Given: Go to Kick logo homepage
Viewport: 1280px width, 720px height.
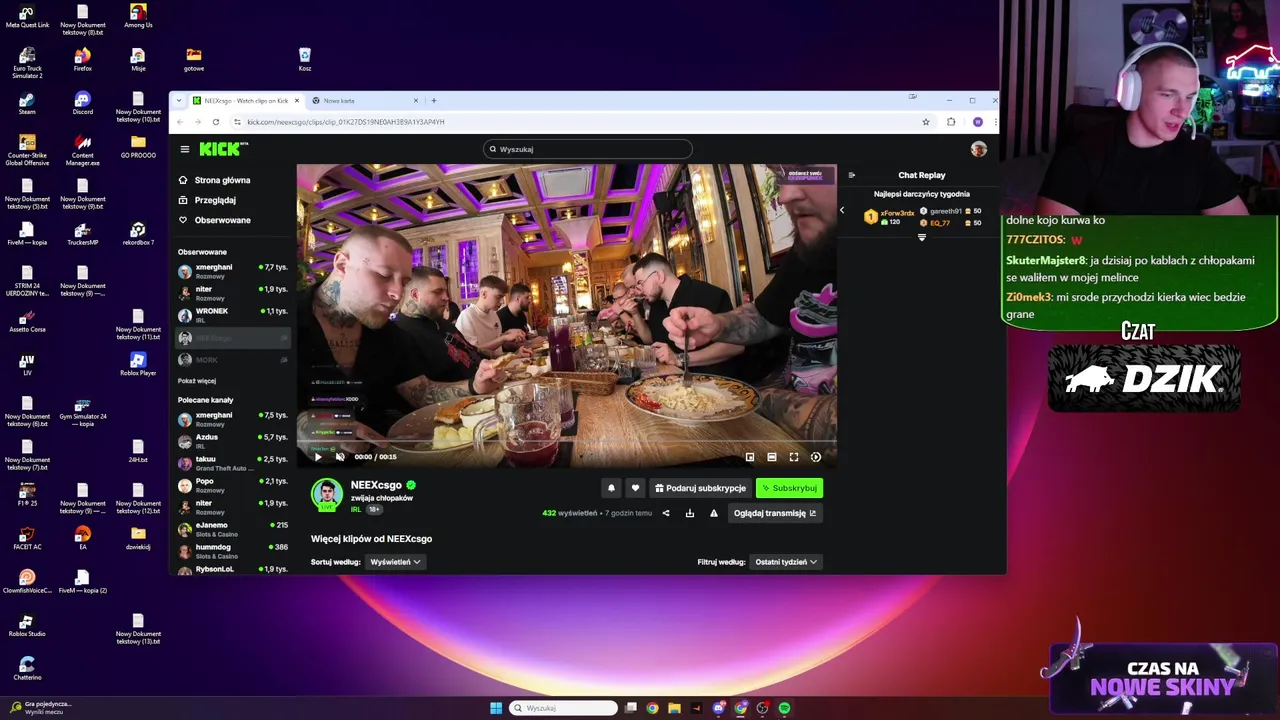Looking at the screenshot, I should point(222,149).
